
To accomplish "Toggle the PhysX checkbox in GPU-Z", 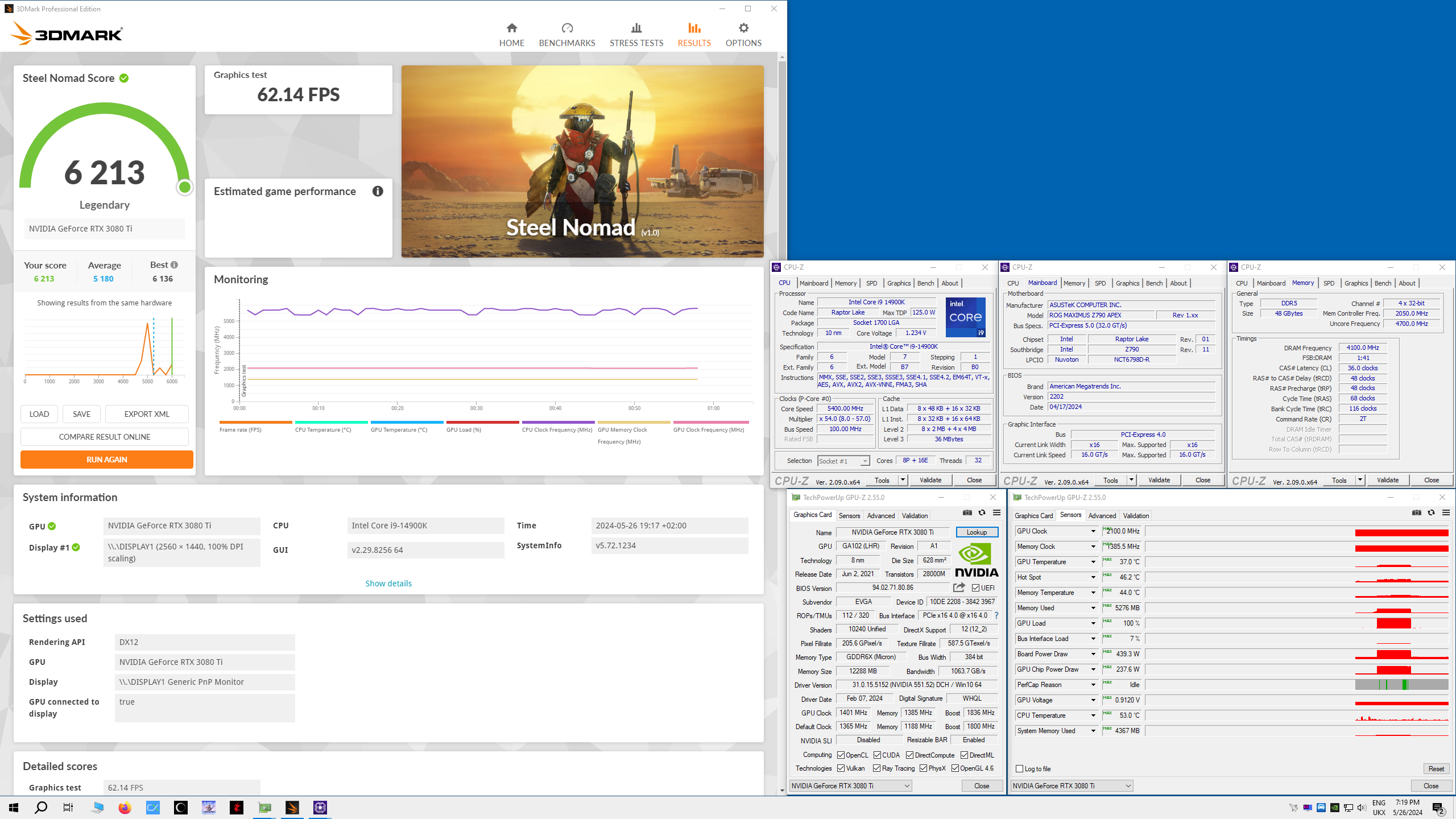I will coord(923,768).
